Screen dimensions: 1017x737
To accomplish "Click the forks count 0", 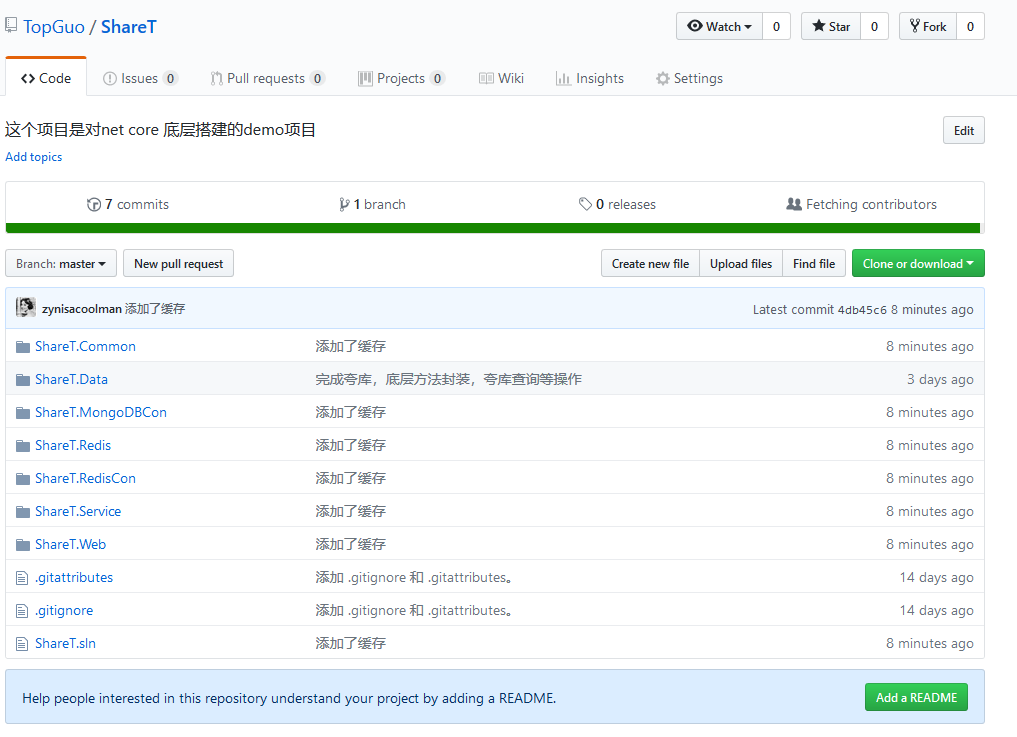I will click(970, 27).
